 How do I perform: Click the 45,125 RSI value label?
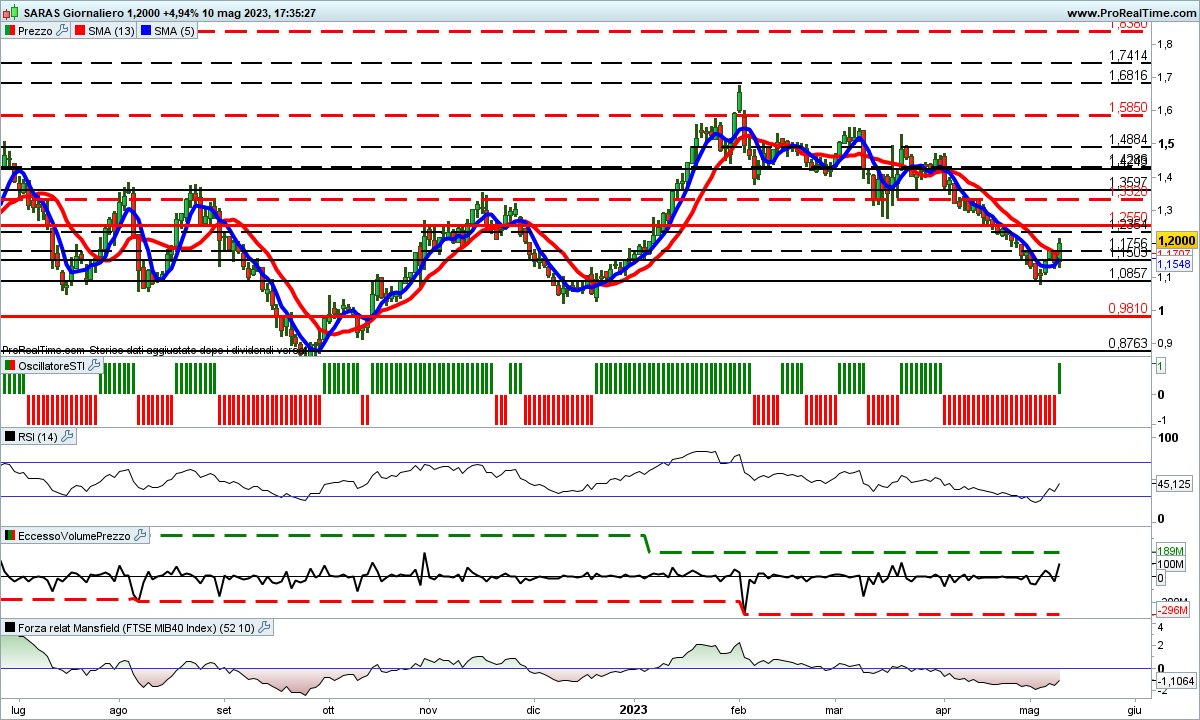[x=1174, y=484]
